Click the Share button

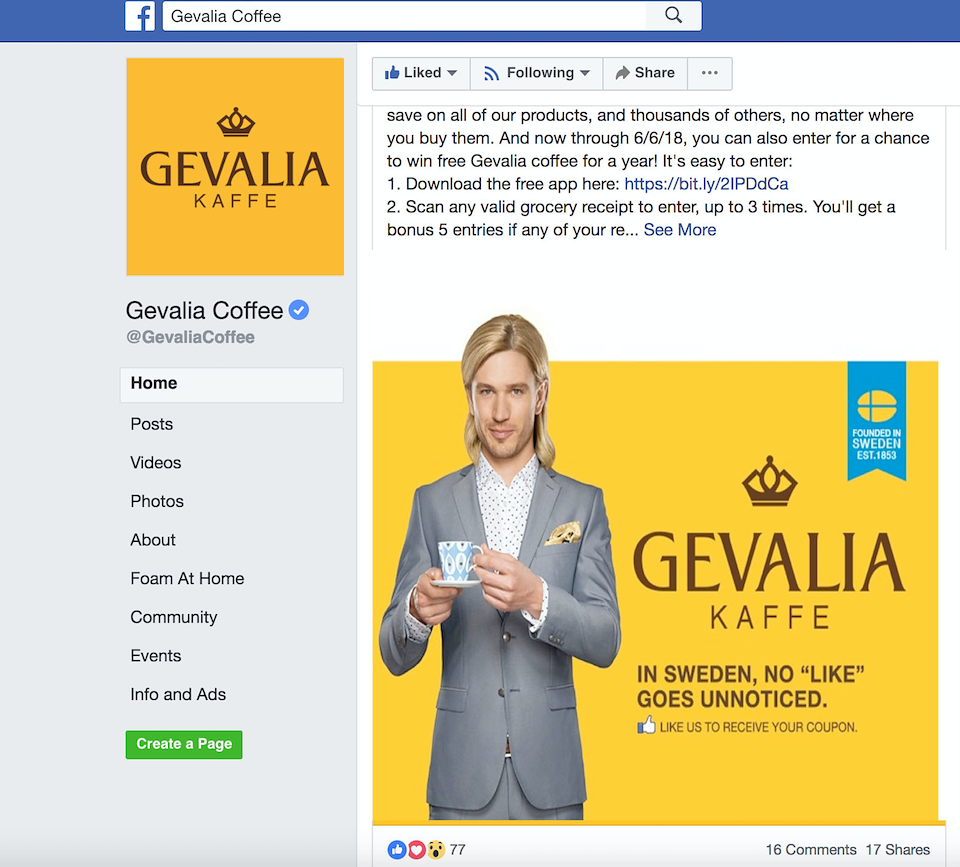(x=645, y=73)
